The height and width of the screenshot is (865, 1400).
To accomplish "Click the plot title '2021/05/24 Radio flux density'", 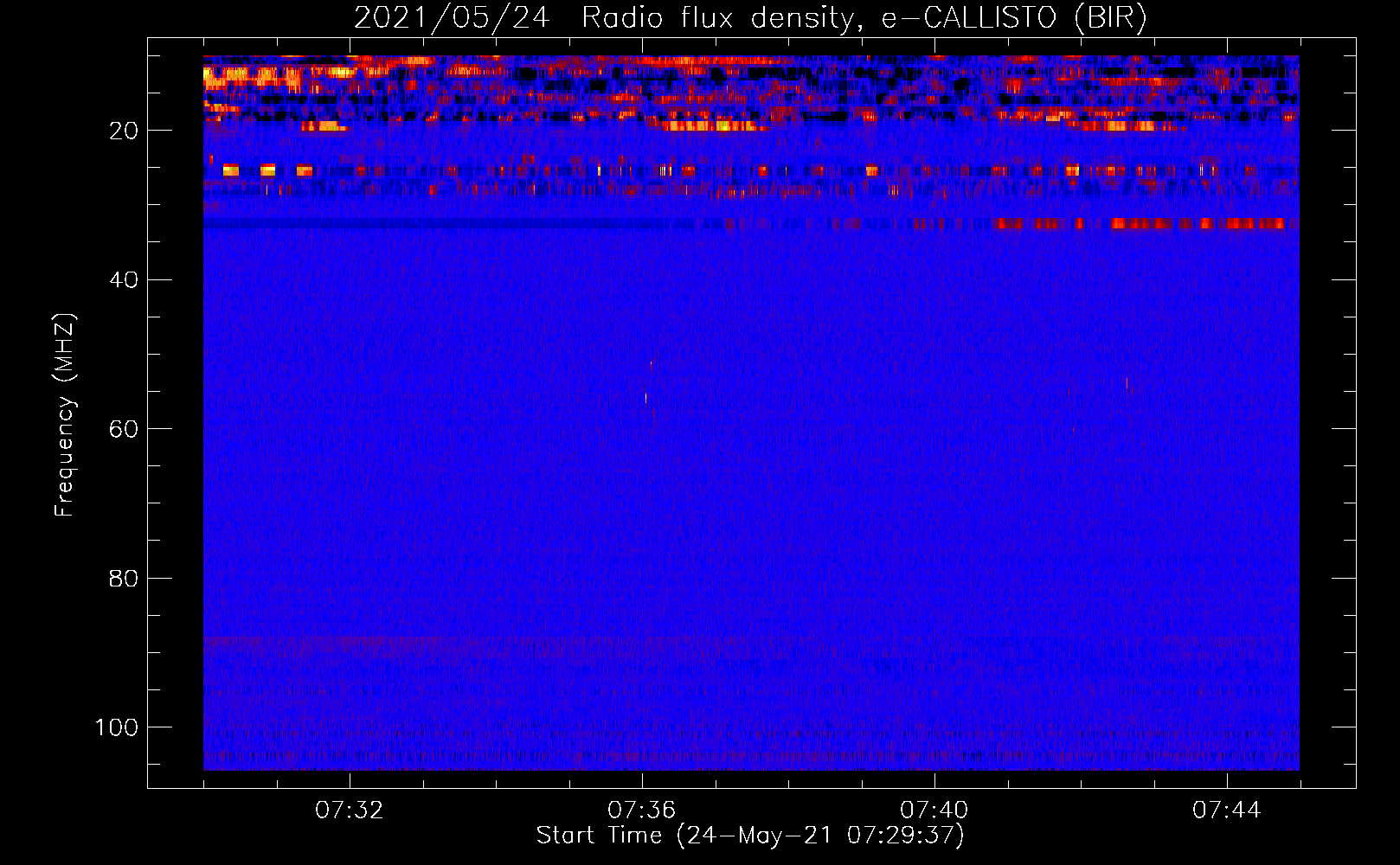I will click(750, 17).
